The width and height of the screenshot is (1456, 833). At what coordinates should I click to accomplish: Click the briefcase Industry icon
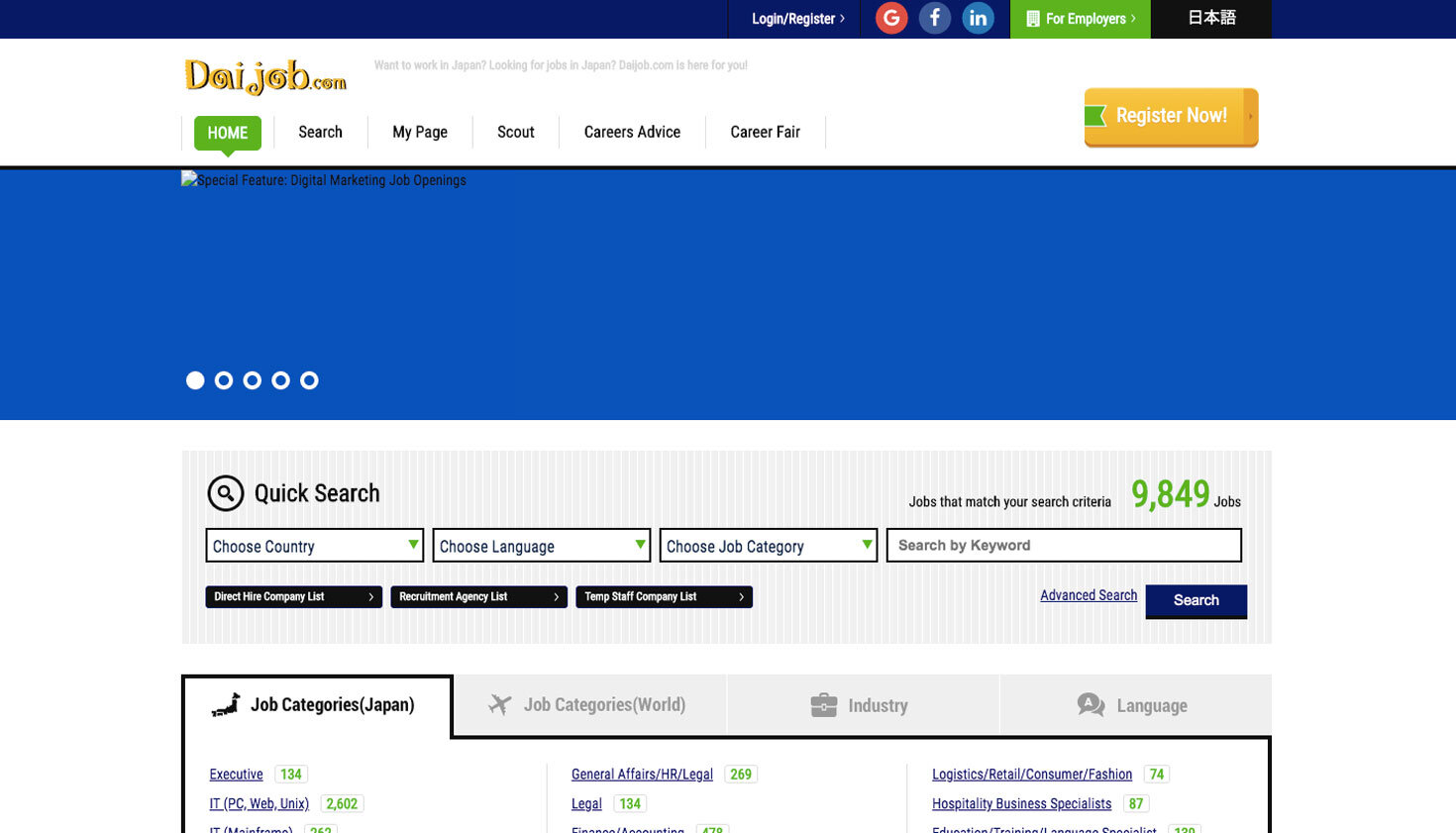pos(823,705)
